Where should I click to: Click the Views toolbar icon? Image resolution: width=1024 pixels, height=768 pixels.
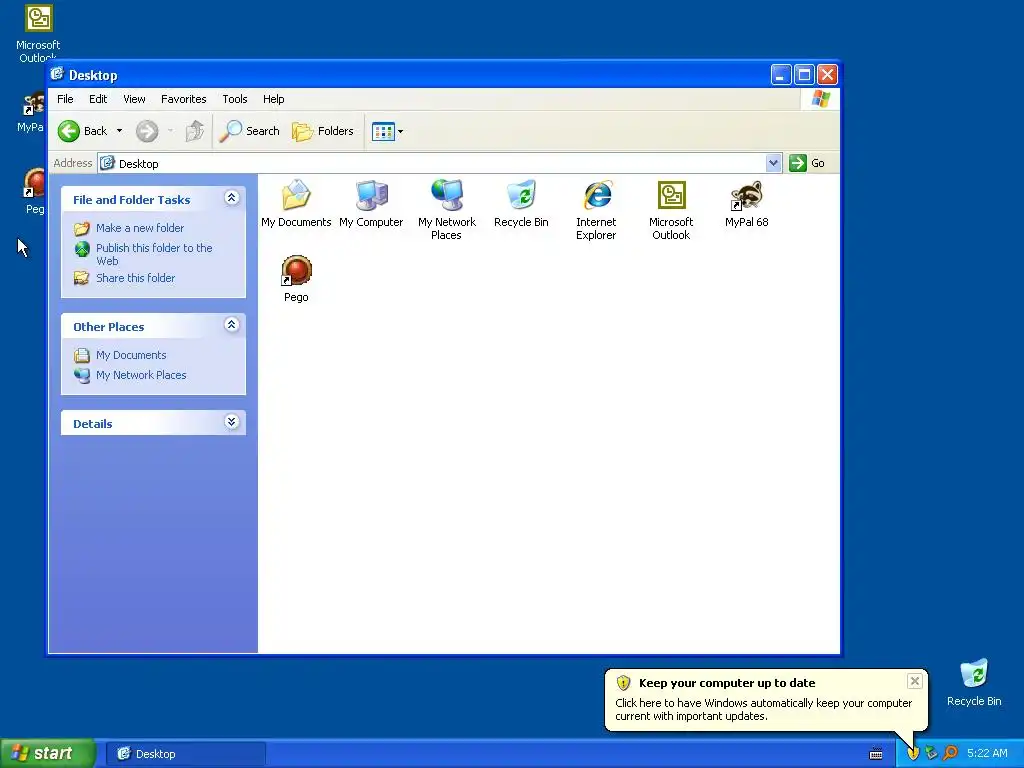(x=383, y=131)
